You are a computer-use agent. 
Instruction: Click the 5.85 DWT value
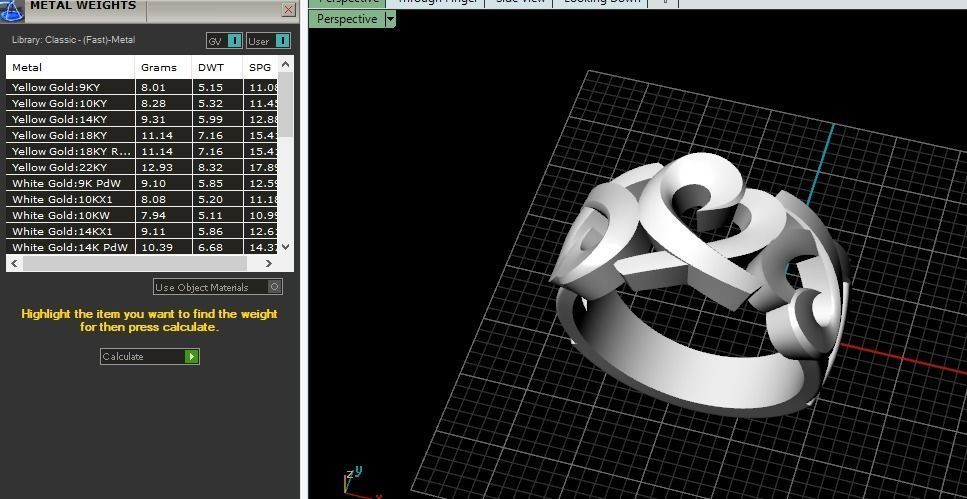tap(210, 184)
